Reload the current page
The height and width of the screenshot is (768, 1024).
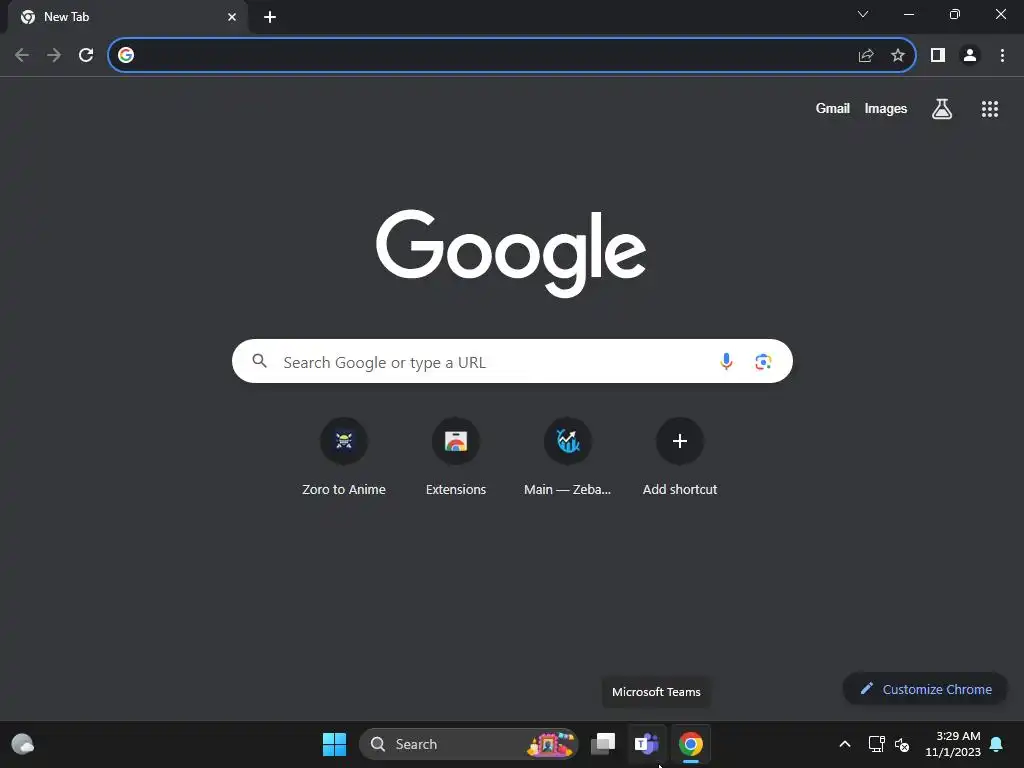coord(86,56)
